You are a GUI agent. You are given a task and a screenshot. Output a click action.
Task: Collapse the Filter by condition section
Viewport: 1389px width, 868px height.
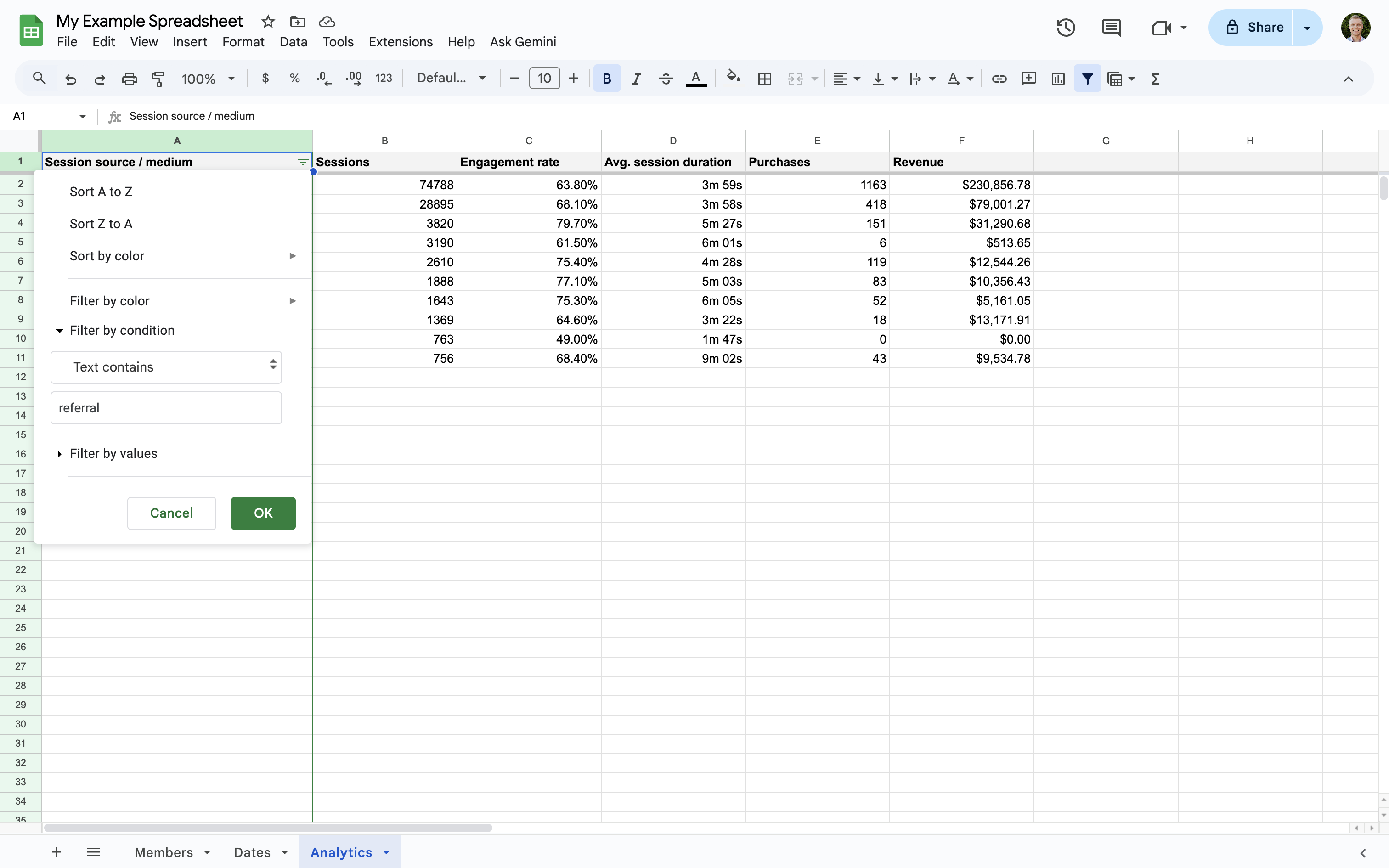60,330
